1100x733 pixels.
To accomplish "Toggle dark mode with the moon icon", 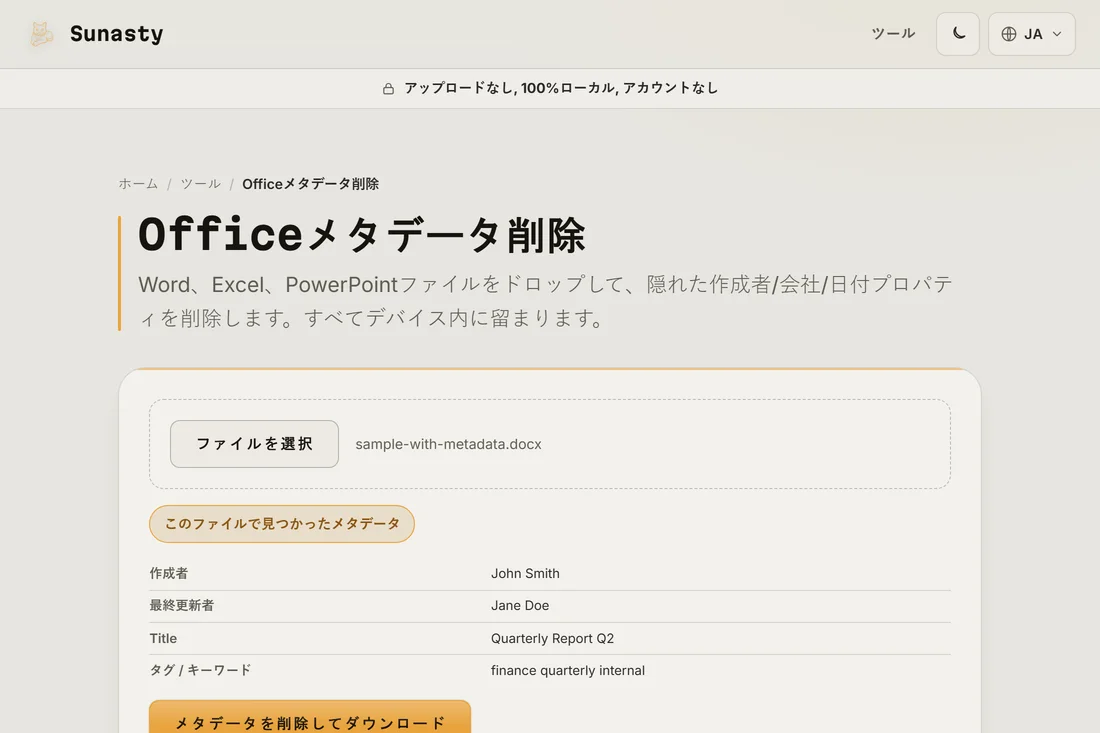I will (x=958, y=34).
